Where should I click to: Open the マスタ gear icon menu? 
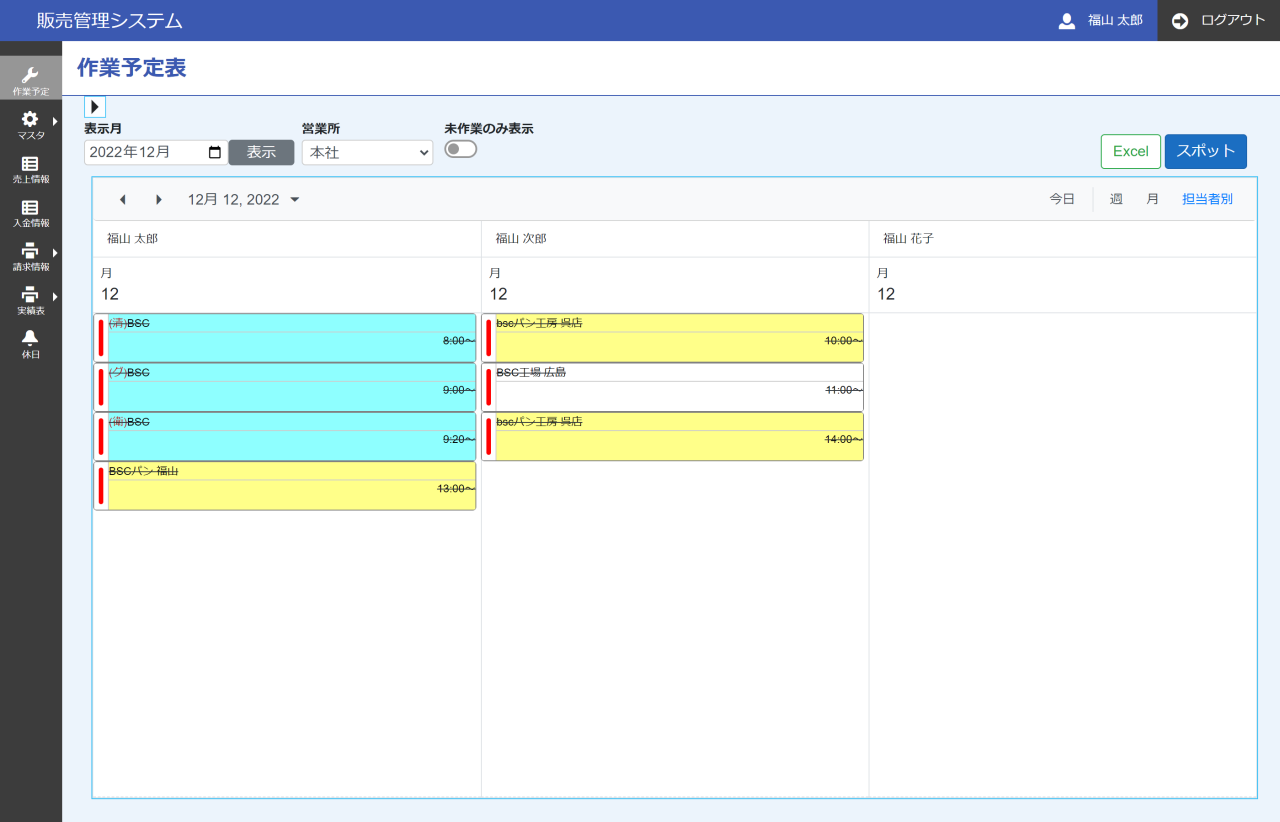(30, 119)
